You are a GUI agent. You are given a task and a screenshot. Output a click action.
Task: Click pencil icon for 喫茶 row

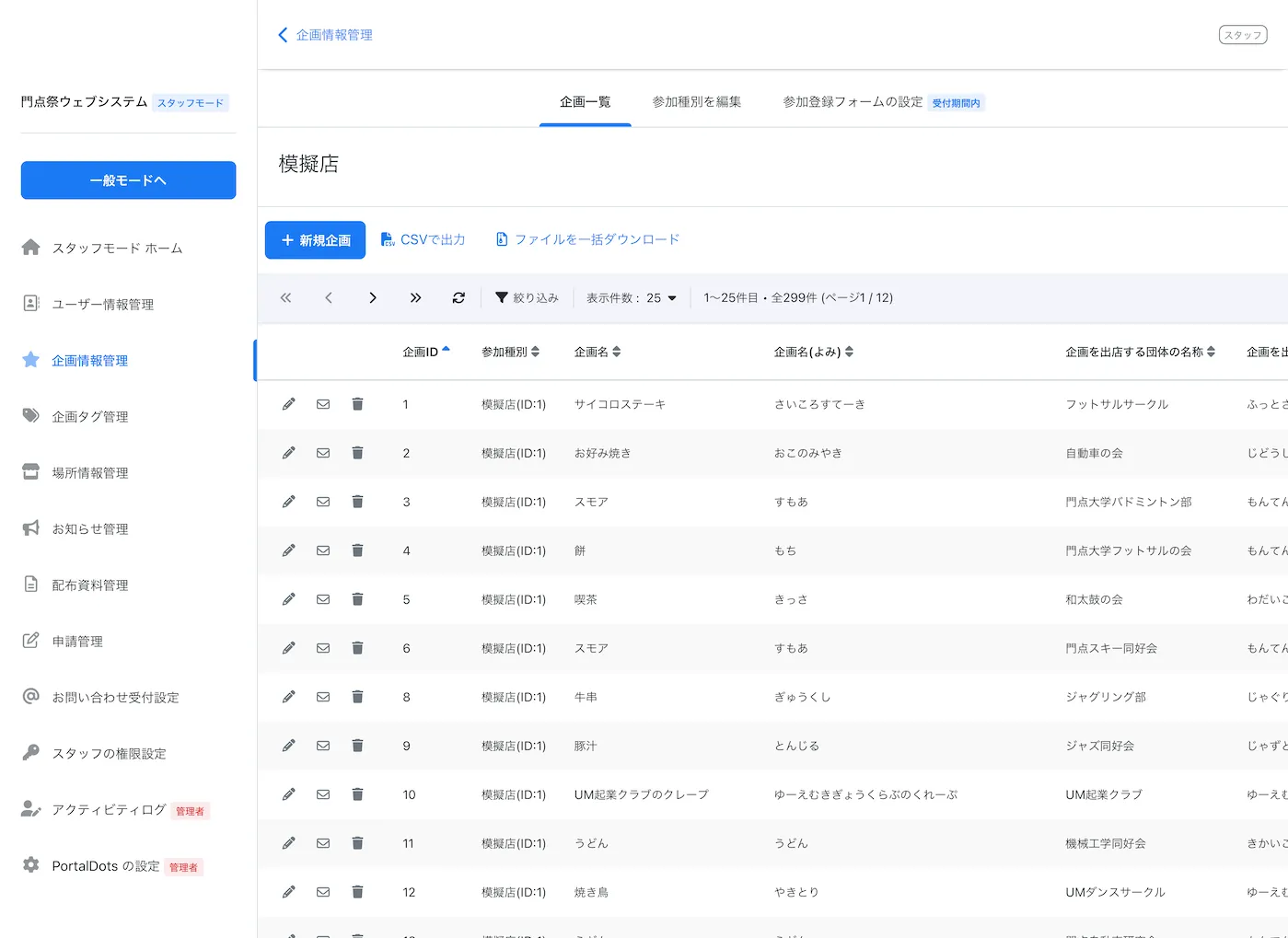coord(289,599)
